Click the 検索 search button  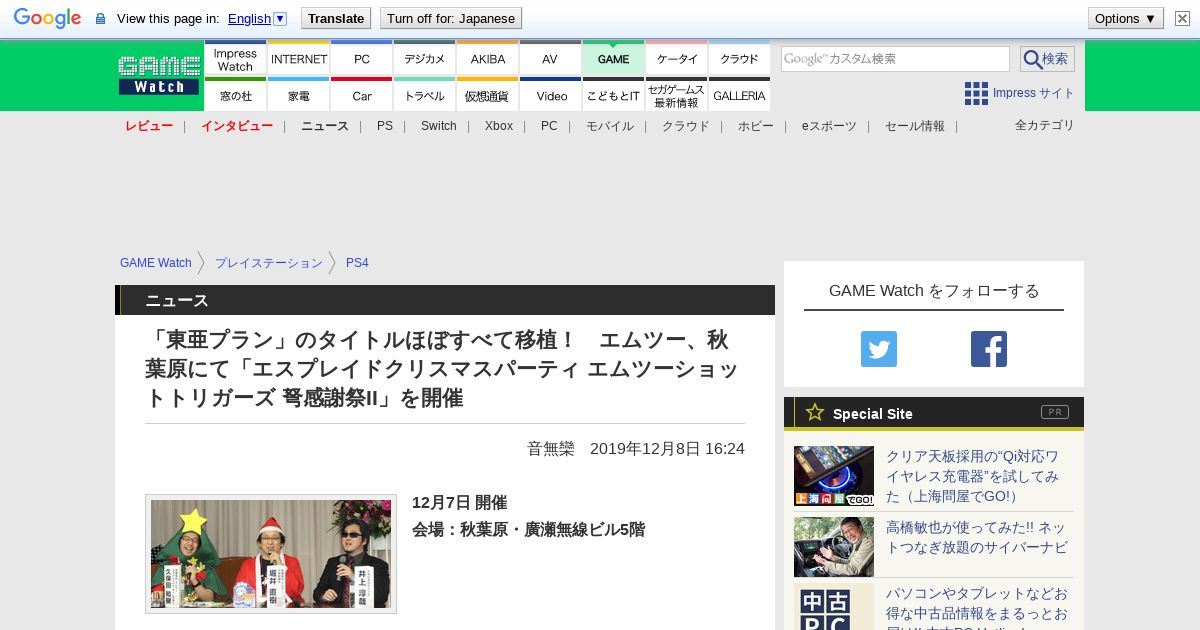click(x=1047, y=59)
